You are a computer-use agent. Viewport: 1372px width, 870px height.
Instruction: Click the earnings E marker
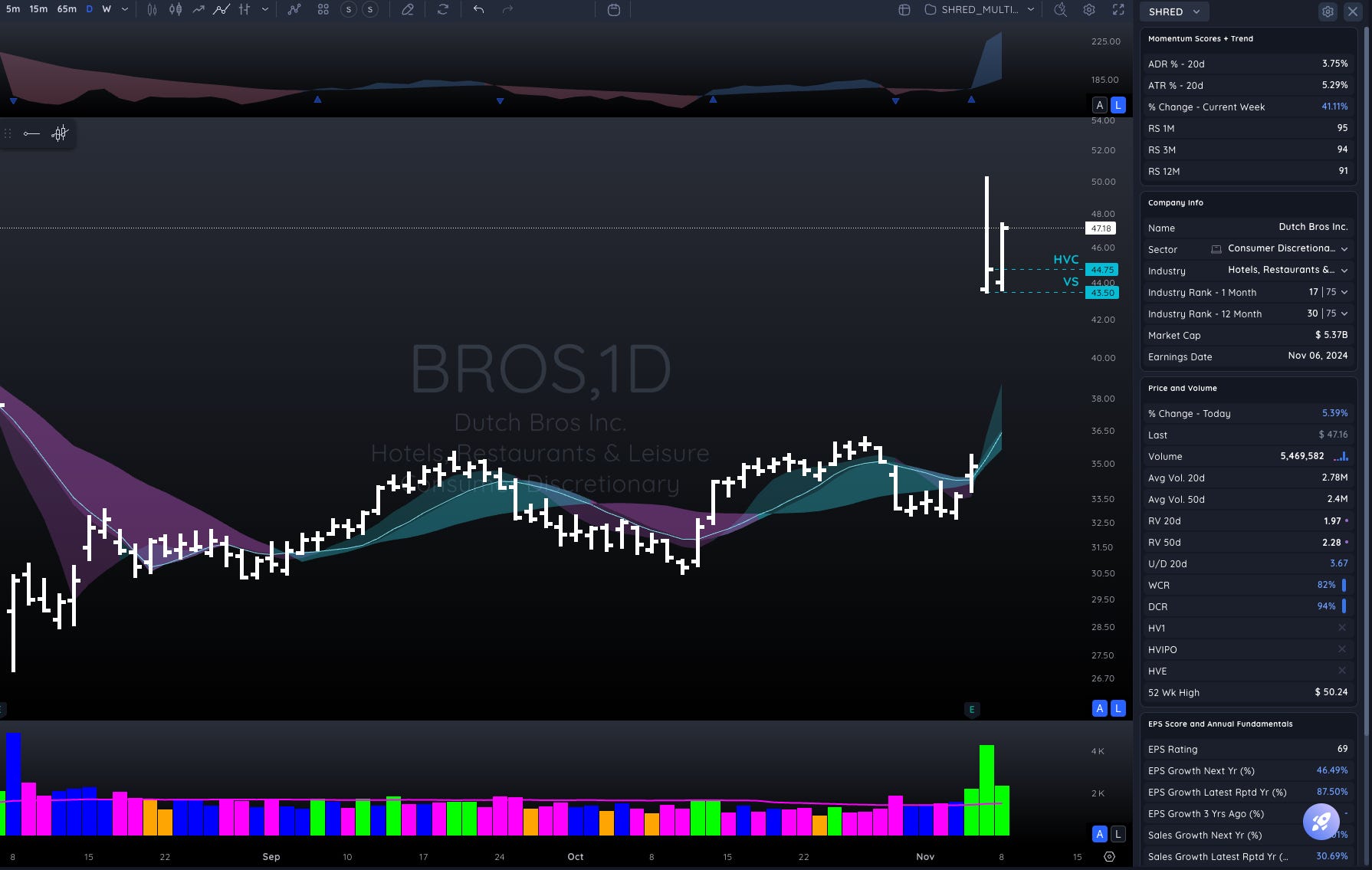tap(972, 710)
